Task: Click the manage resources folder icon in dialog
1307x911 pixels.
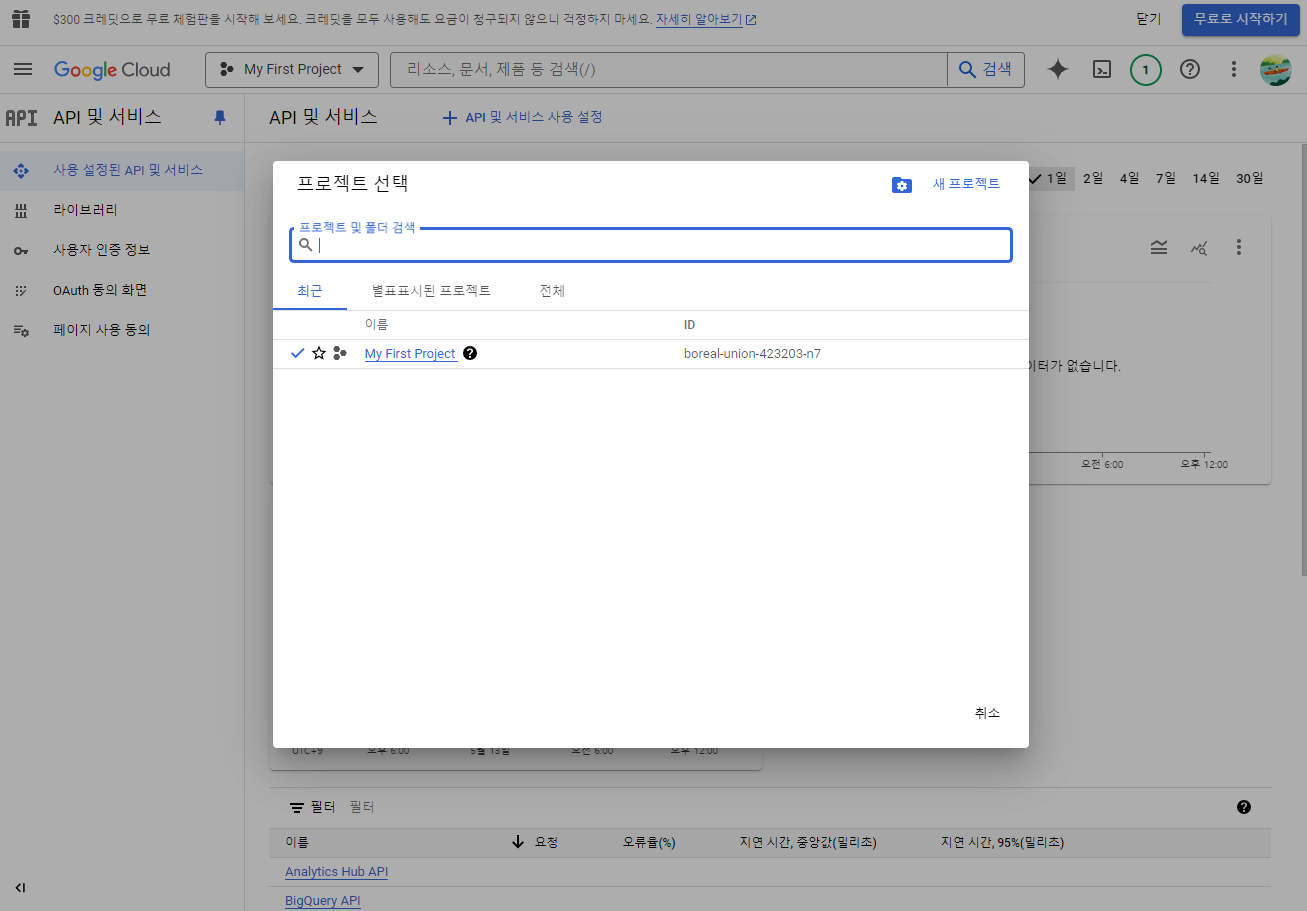Action: (x=901, y=184)
